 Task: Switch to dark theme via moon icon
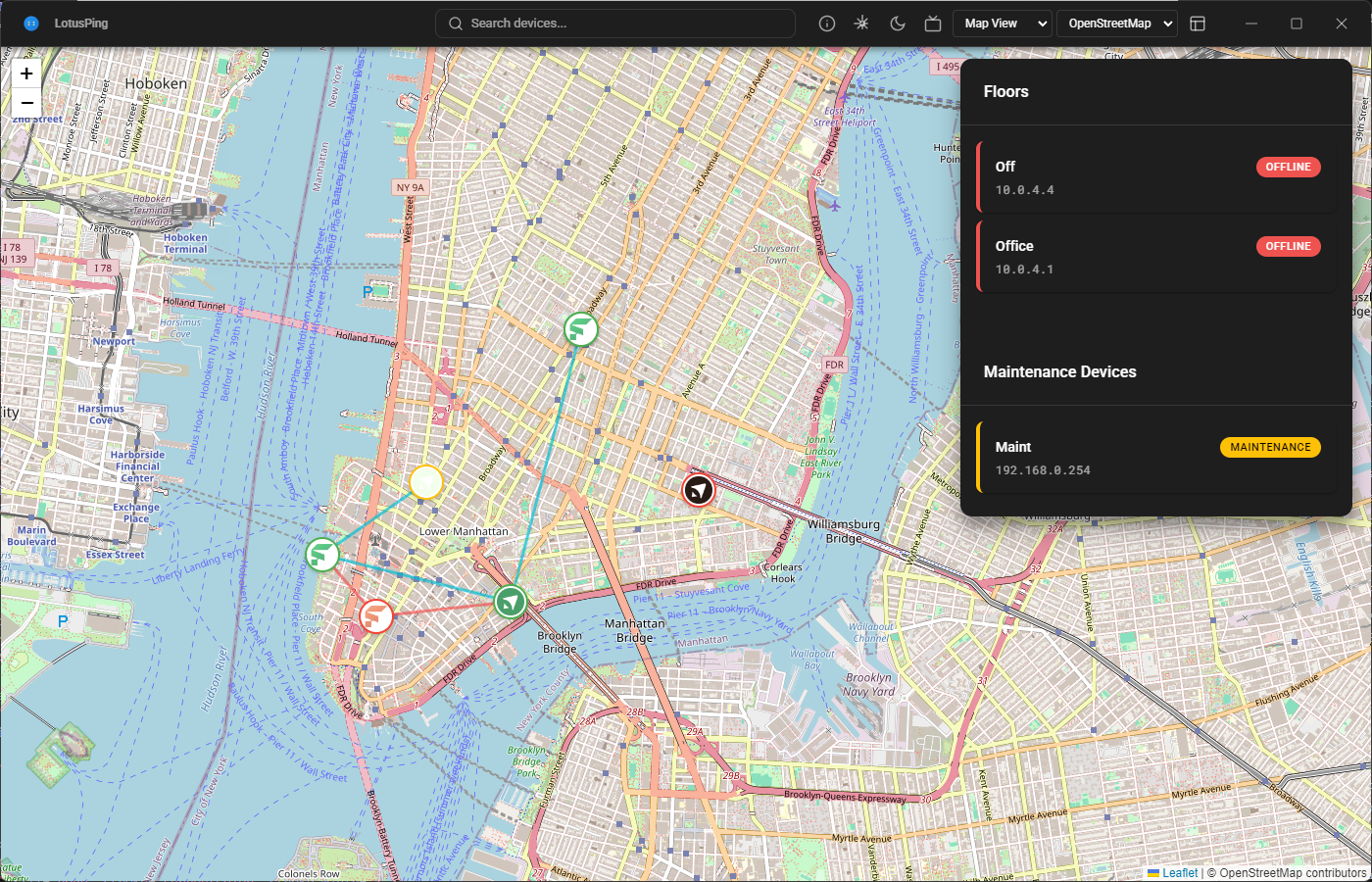click(897, 23)
